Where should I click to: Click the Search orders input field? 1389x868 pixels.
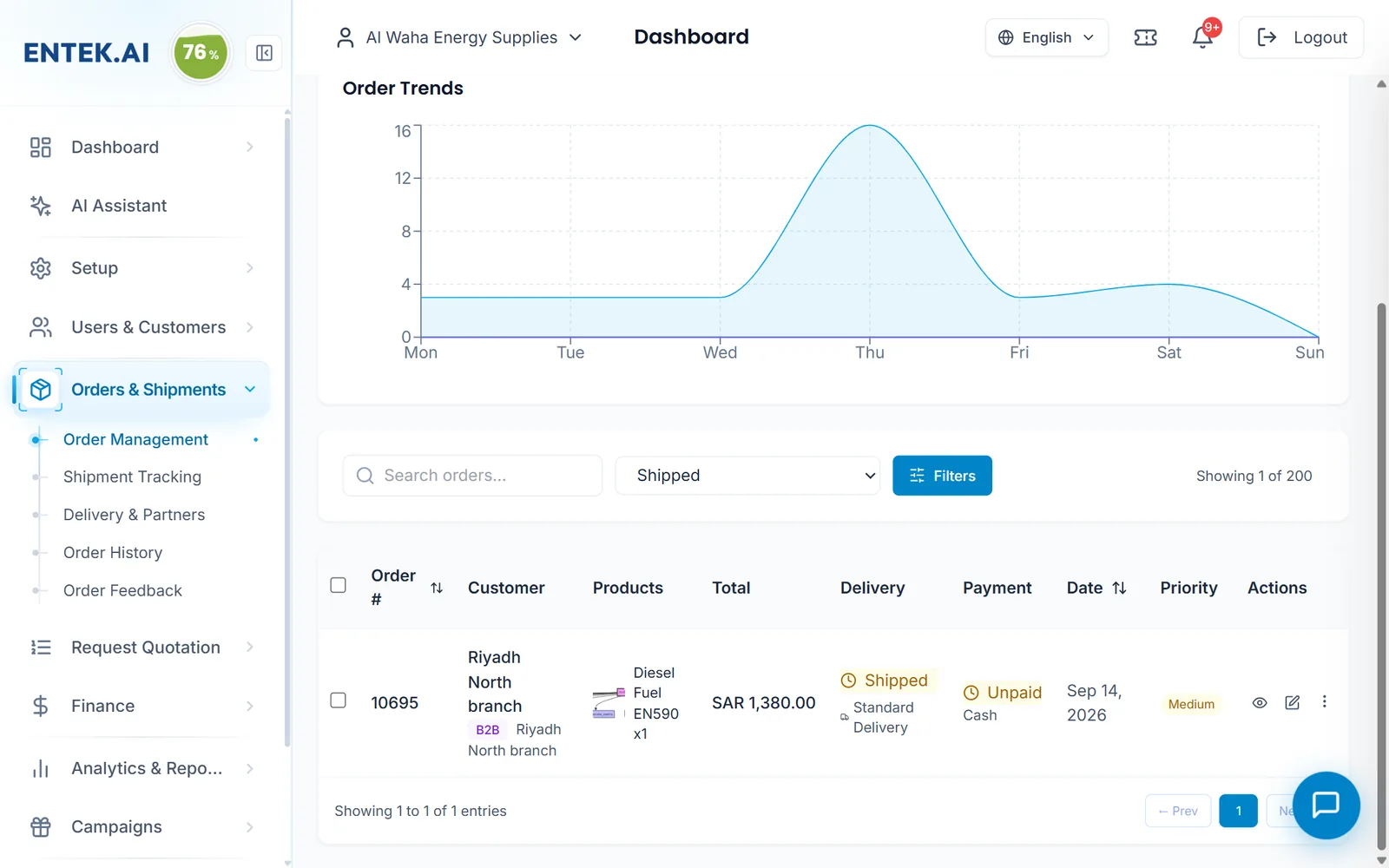coord(472,476)
